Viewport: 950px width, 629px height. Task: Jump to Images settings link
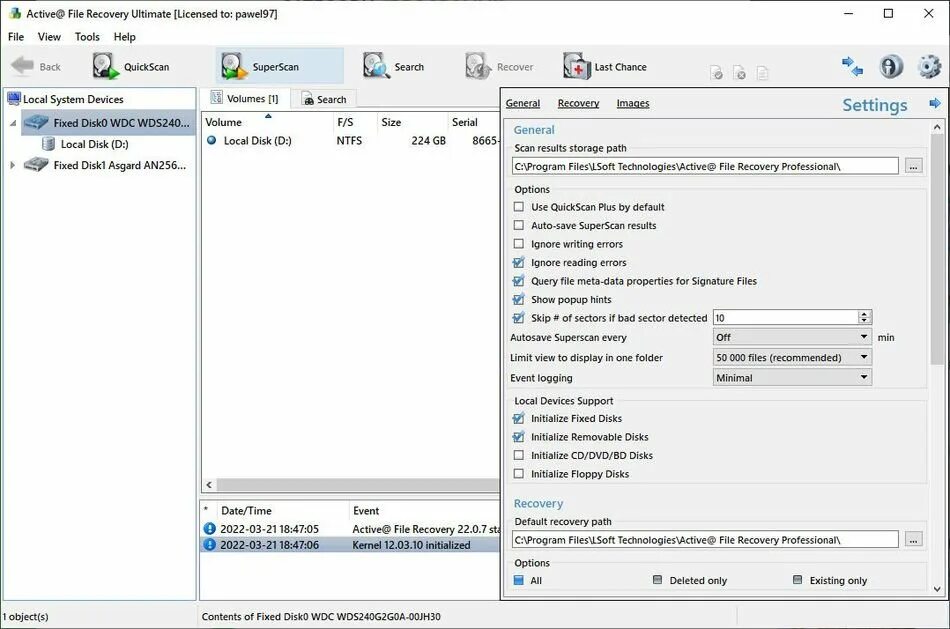point(633,104)
